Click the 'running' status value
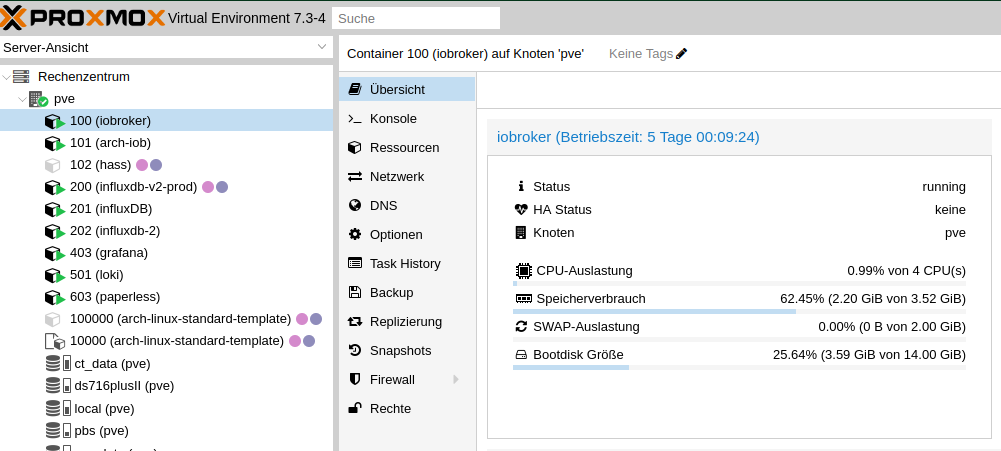 click(x=944, y=187)
